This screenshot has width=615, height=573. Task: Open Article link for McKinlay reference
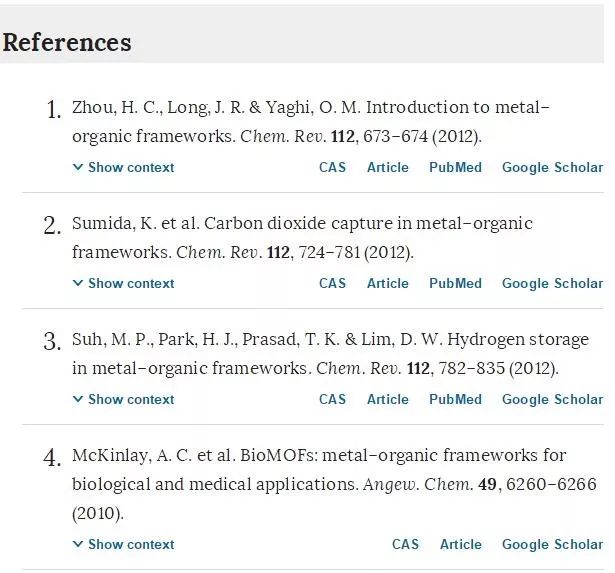coord(460,545)
